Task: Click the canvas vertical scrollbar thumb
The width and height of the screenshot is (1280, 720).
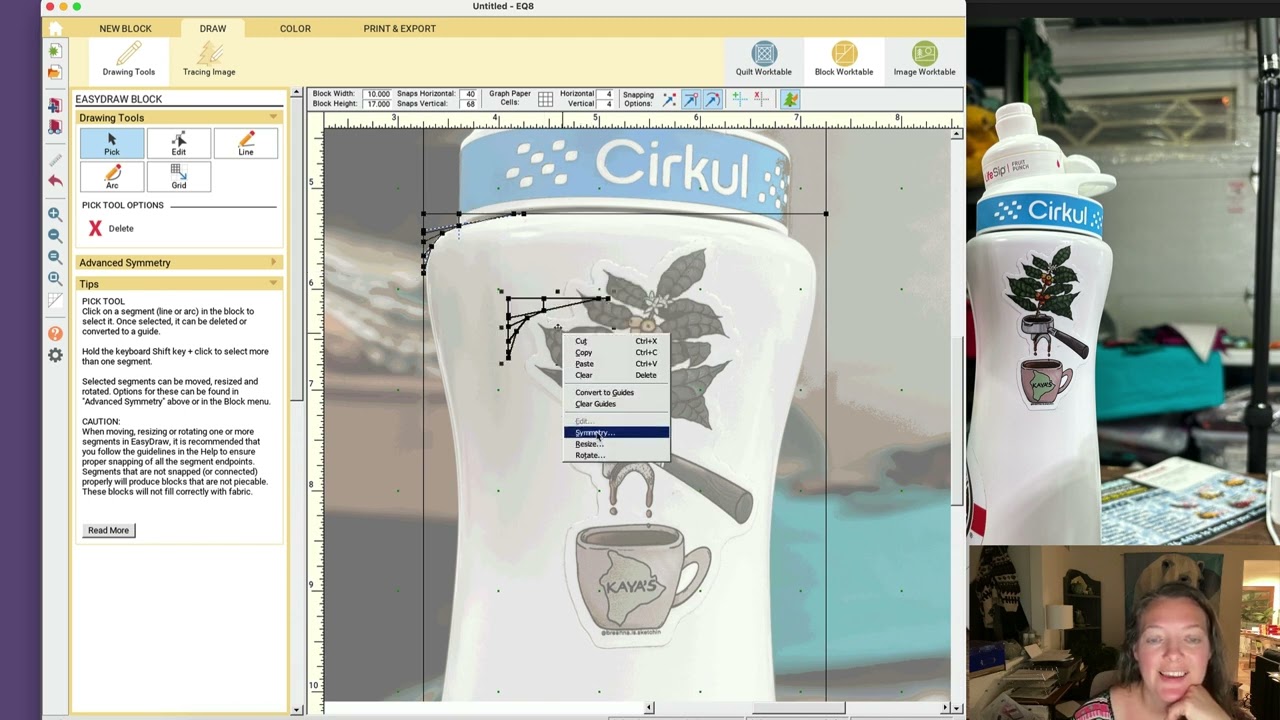Action: 957,420
